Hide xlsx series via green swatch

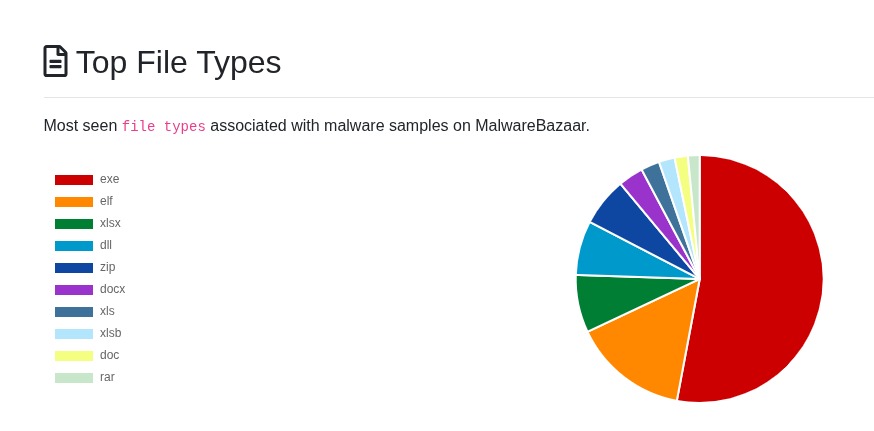(x=74, y=224)
